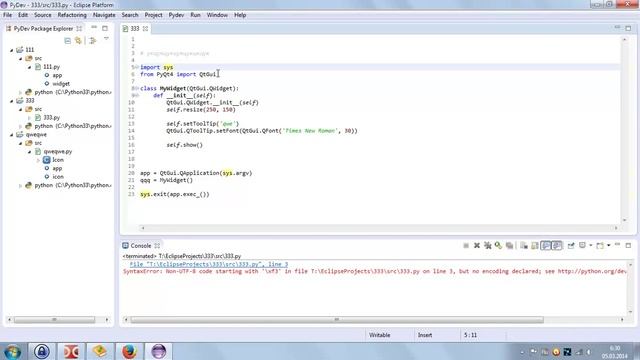Open the Navigate menu
The image size is (640, 360).
[x=104, y=15]
